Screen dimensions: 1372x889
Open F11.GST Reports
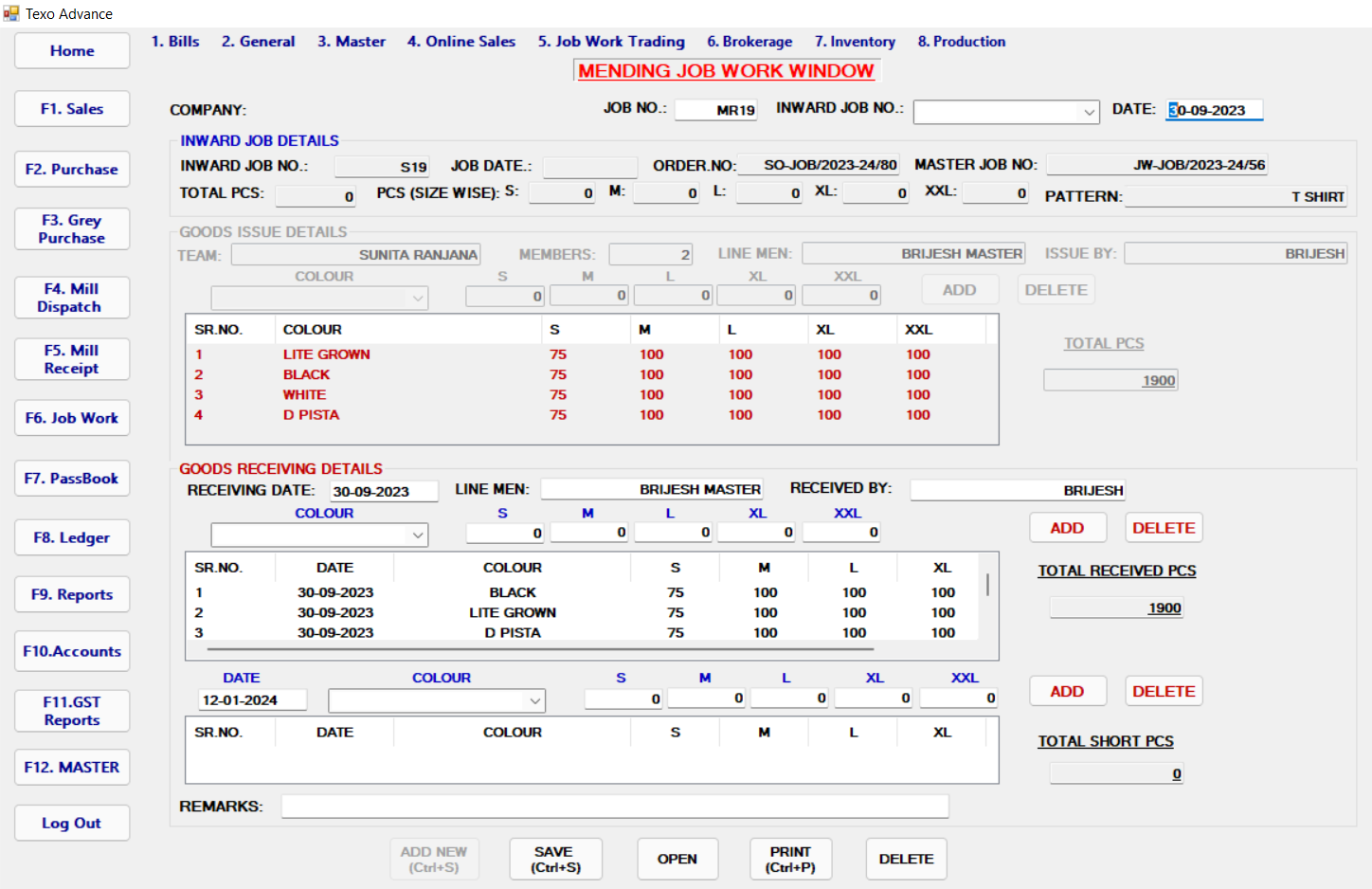72,711
